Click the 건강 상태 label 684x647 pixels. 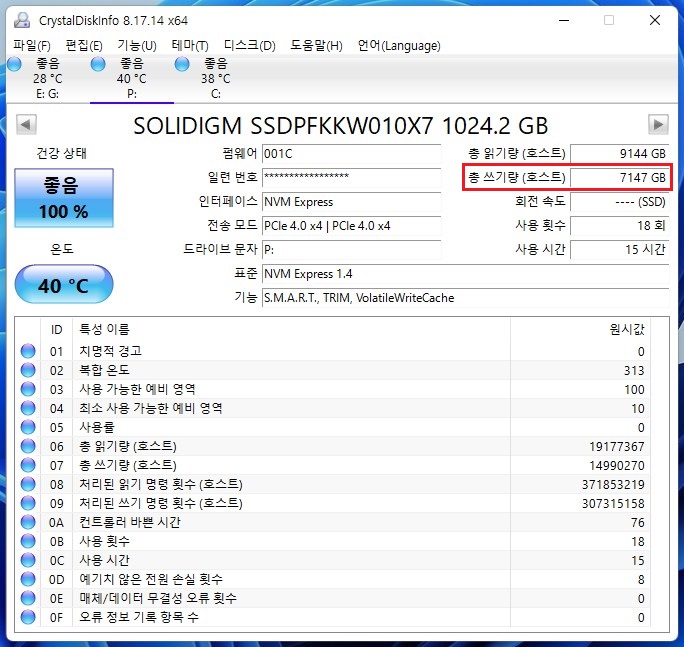point(62,153)
